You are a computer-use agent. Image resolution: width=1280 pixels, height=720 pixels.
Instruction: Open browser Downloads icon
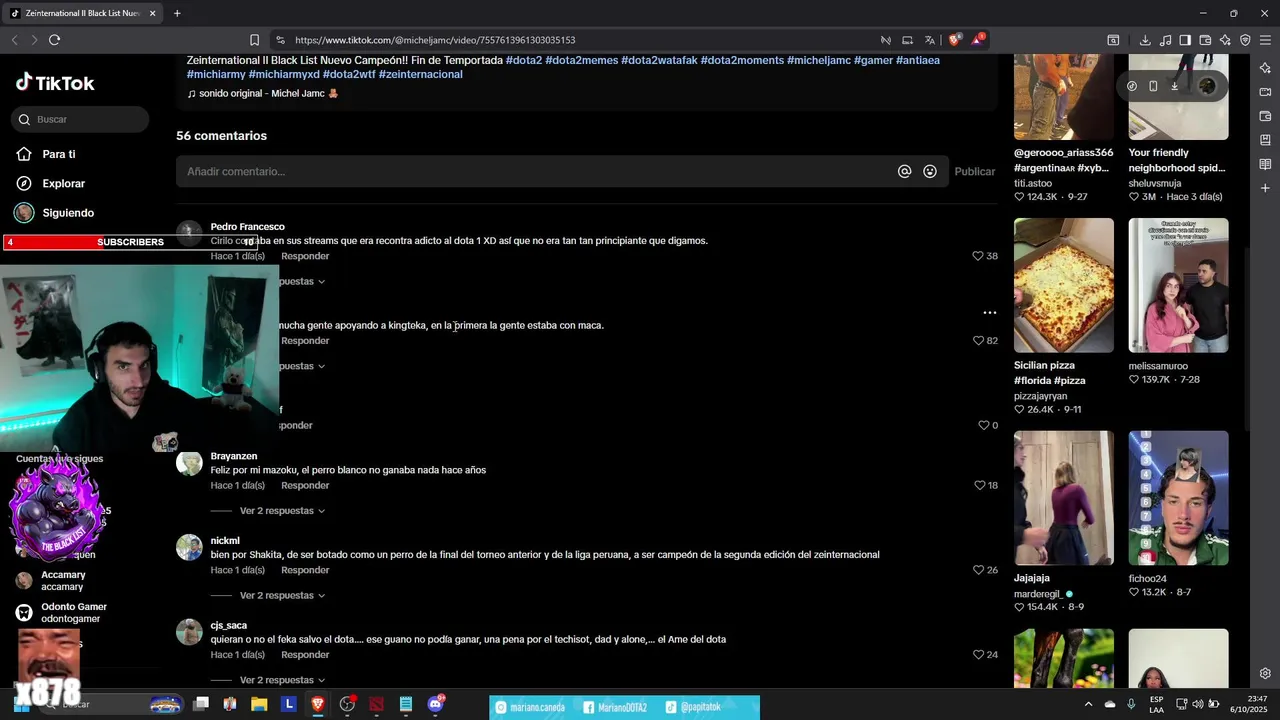1145,40
